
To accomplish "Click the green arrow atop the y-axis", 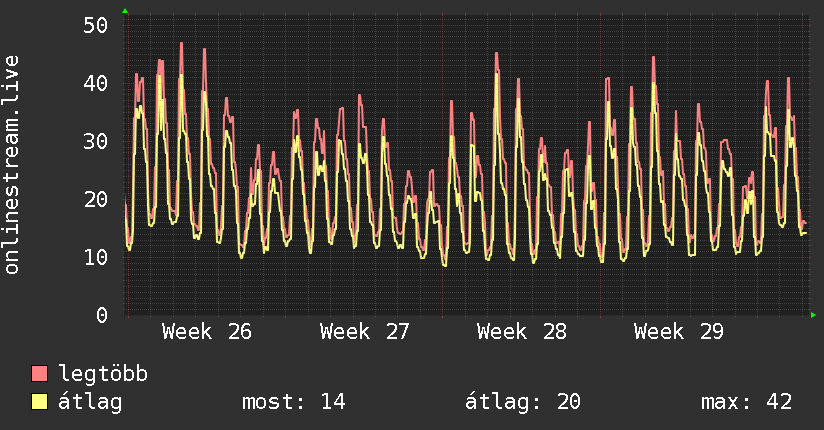I will tap(125, 11).
